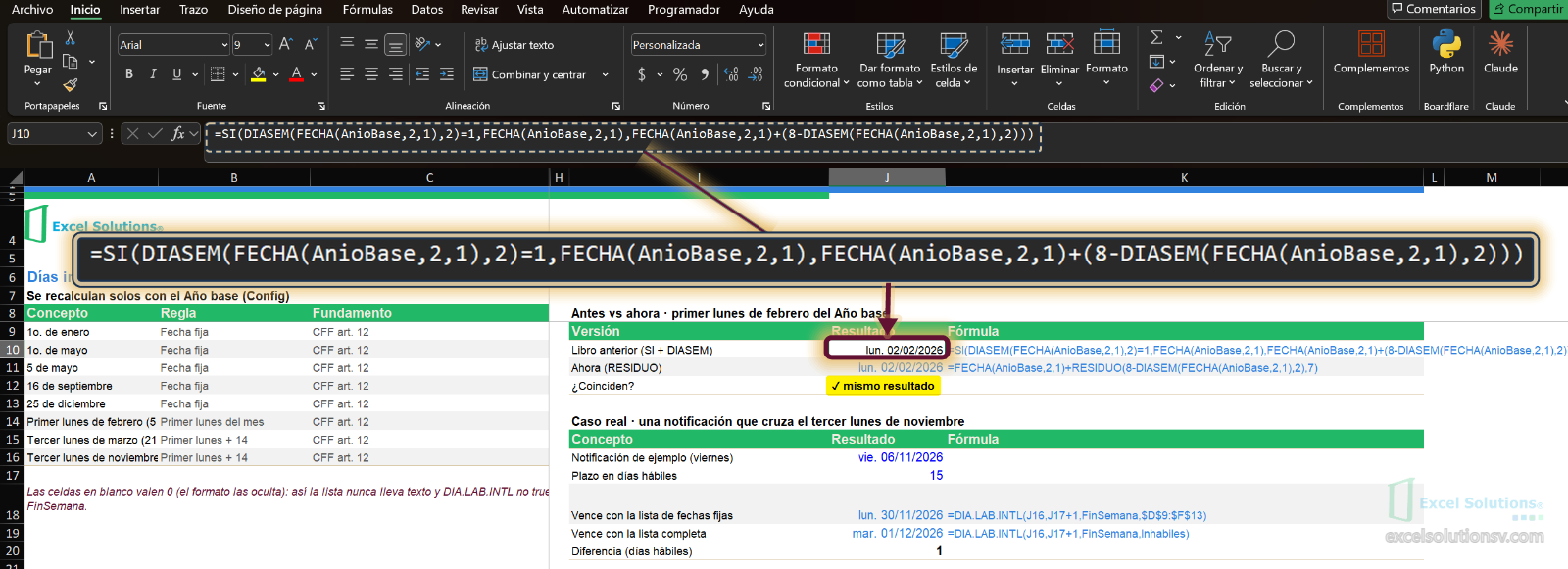
Task: Toggle center horizontal alignment
Action: click(x=371, y=74)
